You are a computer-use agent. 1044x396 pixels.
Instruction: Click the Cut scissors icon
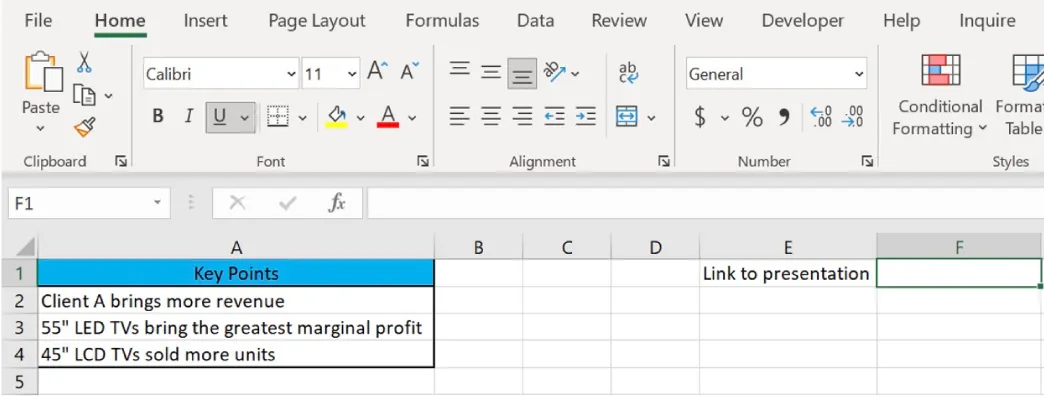[84, 62]
